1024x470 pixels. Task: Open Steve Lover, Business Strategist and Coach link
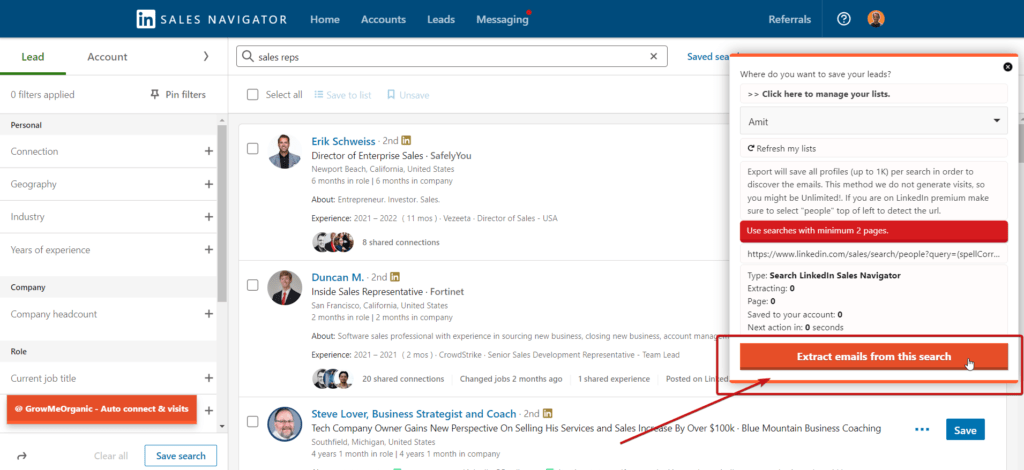pyautogui.click(x=413, y=413)
